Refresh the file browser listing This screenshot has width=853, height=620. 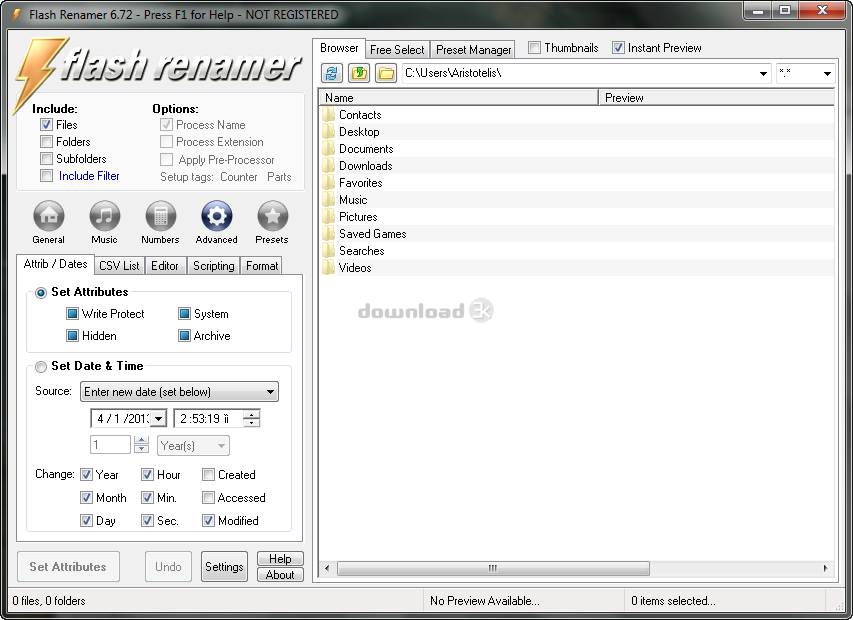(332, 73)
